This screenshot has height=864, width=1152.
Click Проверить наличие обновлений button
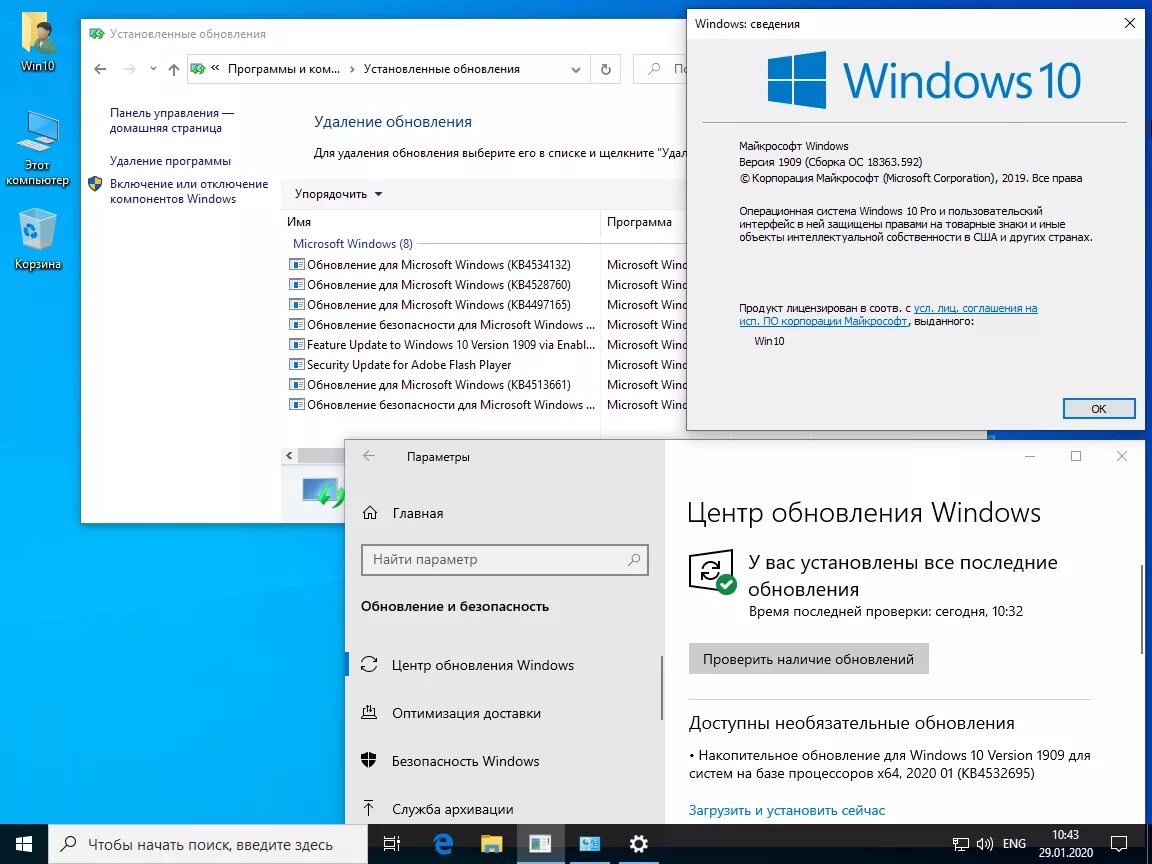pos(808,659)
